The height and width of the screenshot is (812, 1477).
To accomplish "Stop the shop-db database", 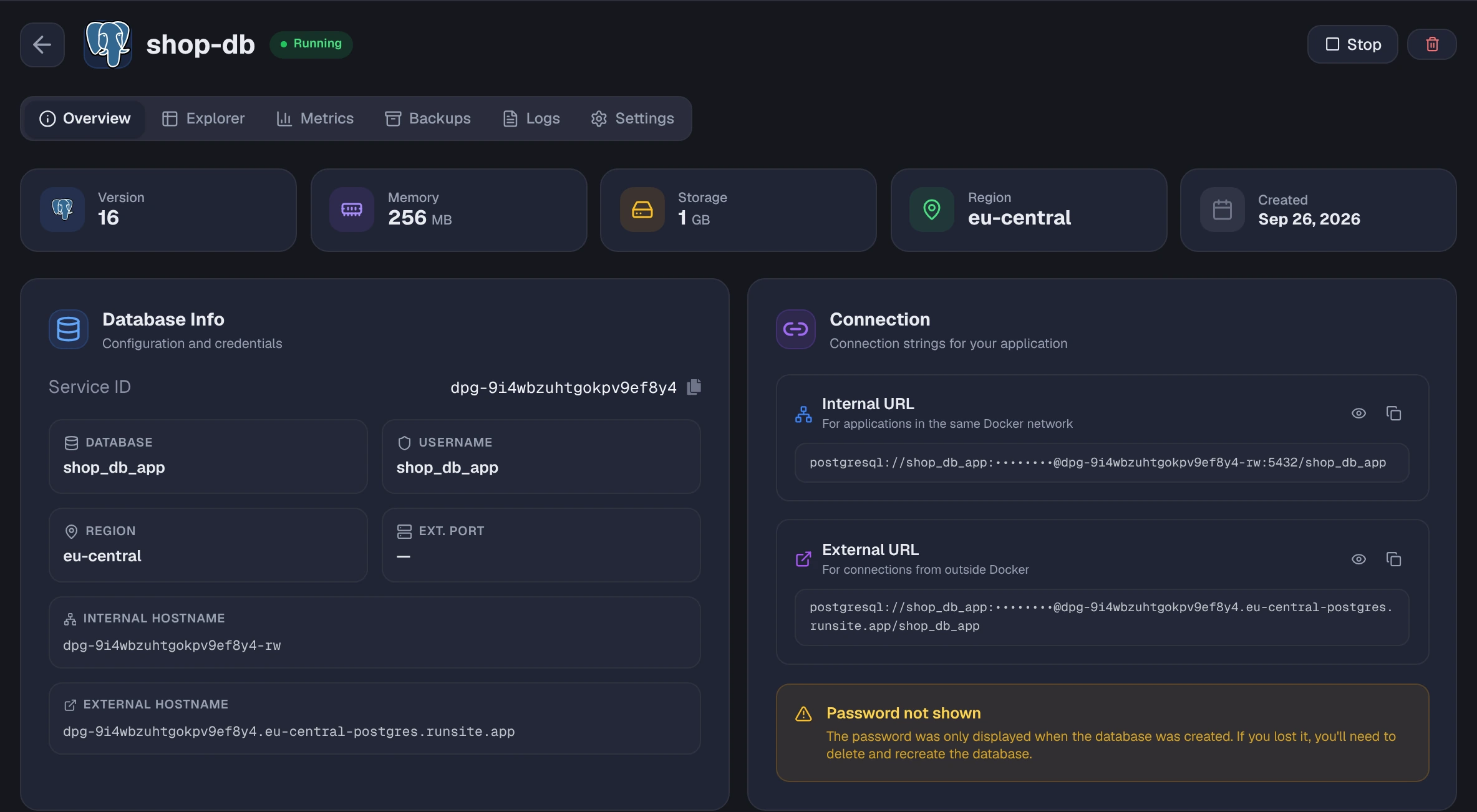I will (x=1352, y=44).
